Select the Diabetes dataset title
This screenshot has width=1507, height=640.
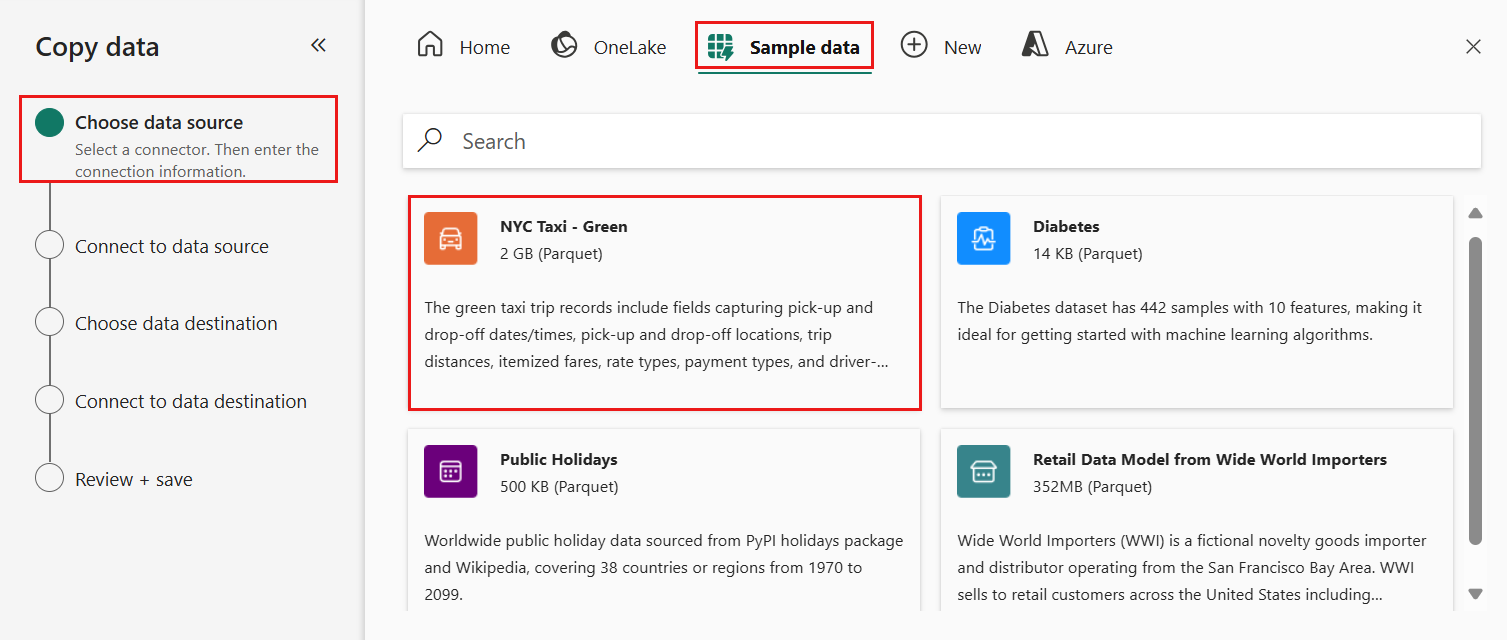(1066, 227)
